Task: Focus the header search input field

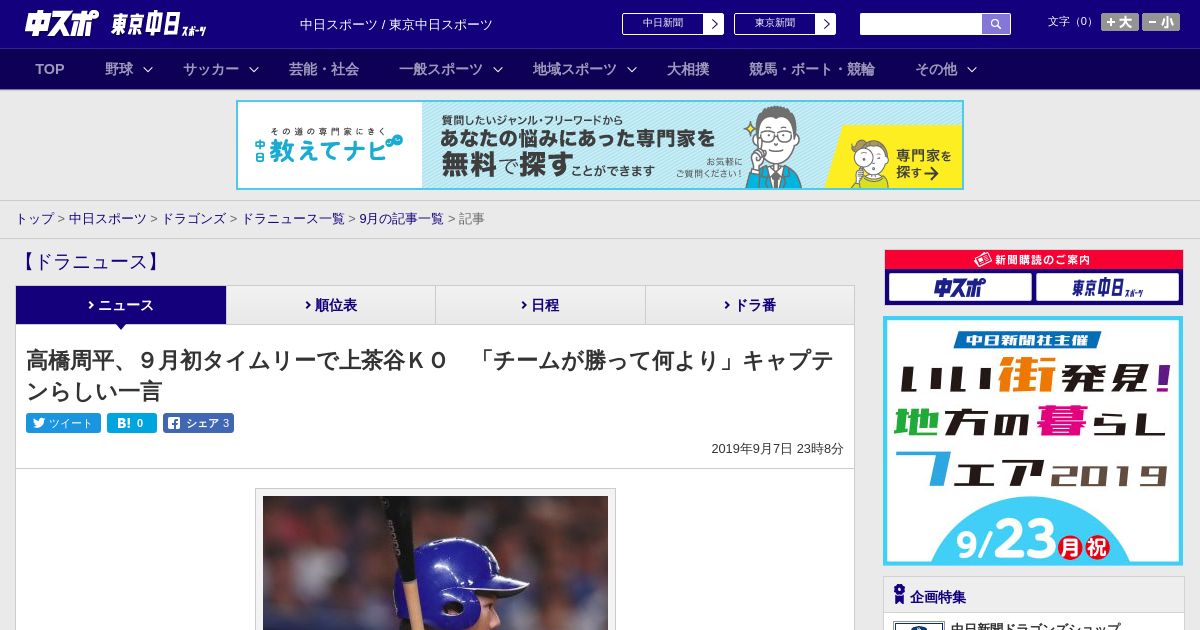Action: pyautogui.click(x=921, y=24)
